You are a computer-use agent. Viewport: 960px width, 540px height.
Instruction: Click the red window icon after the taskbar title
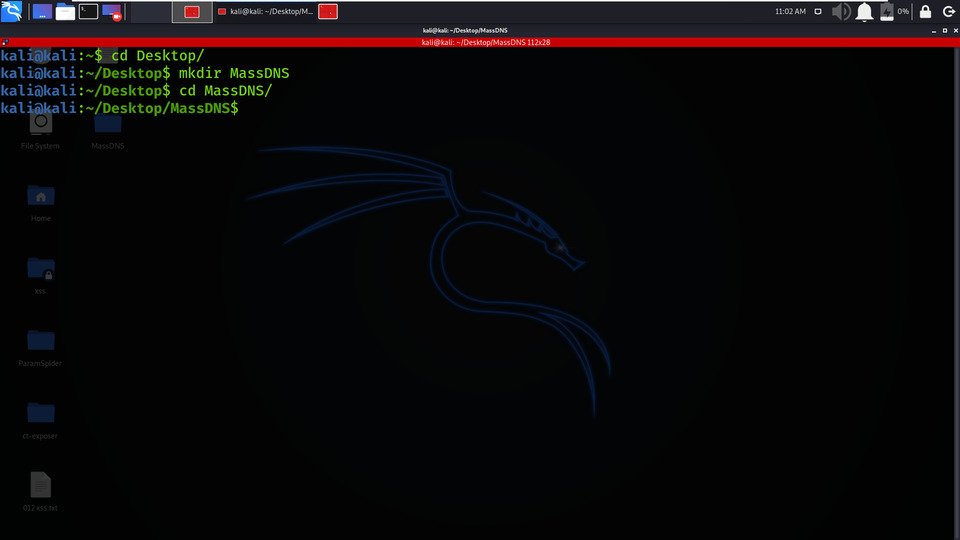click(328, 12)
